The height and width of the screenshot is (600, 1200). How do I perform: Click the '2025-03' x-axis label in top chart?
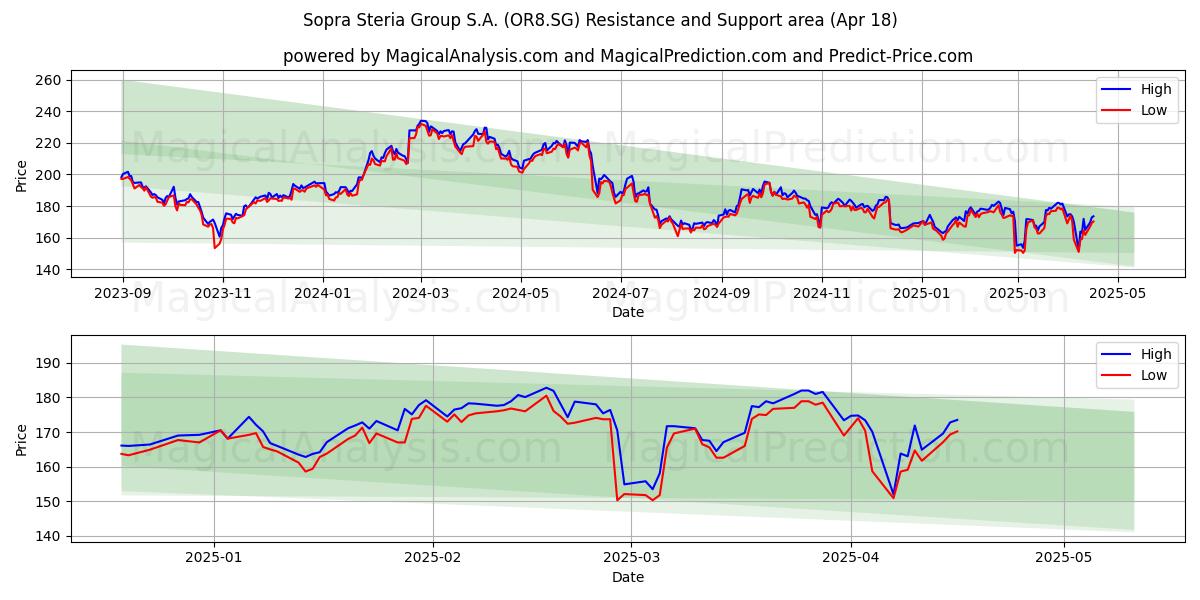pyautogui.click(x=1018, y=294)
